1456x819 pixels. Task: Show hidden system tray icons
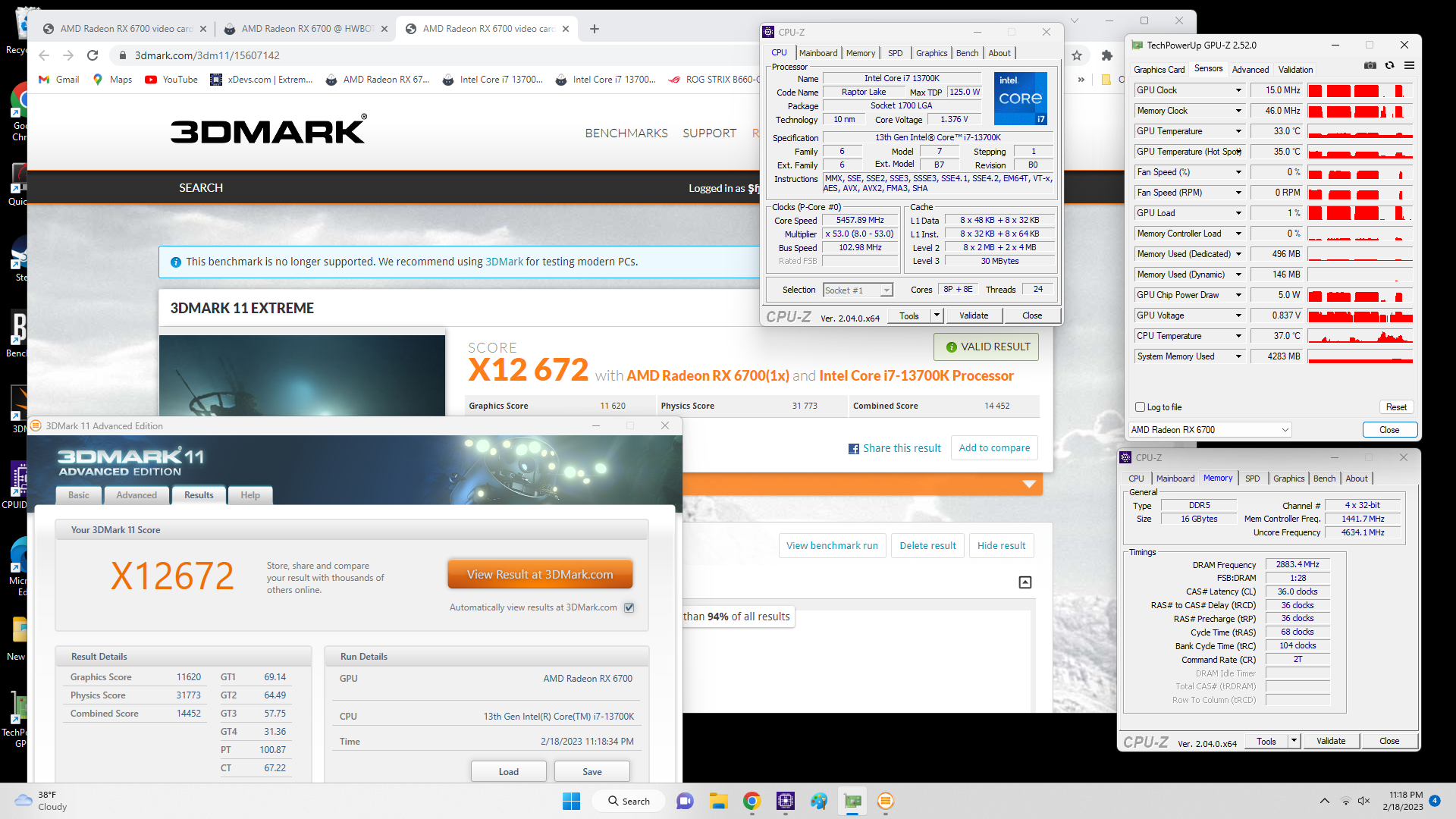(x=1324, y=801)
